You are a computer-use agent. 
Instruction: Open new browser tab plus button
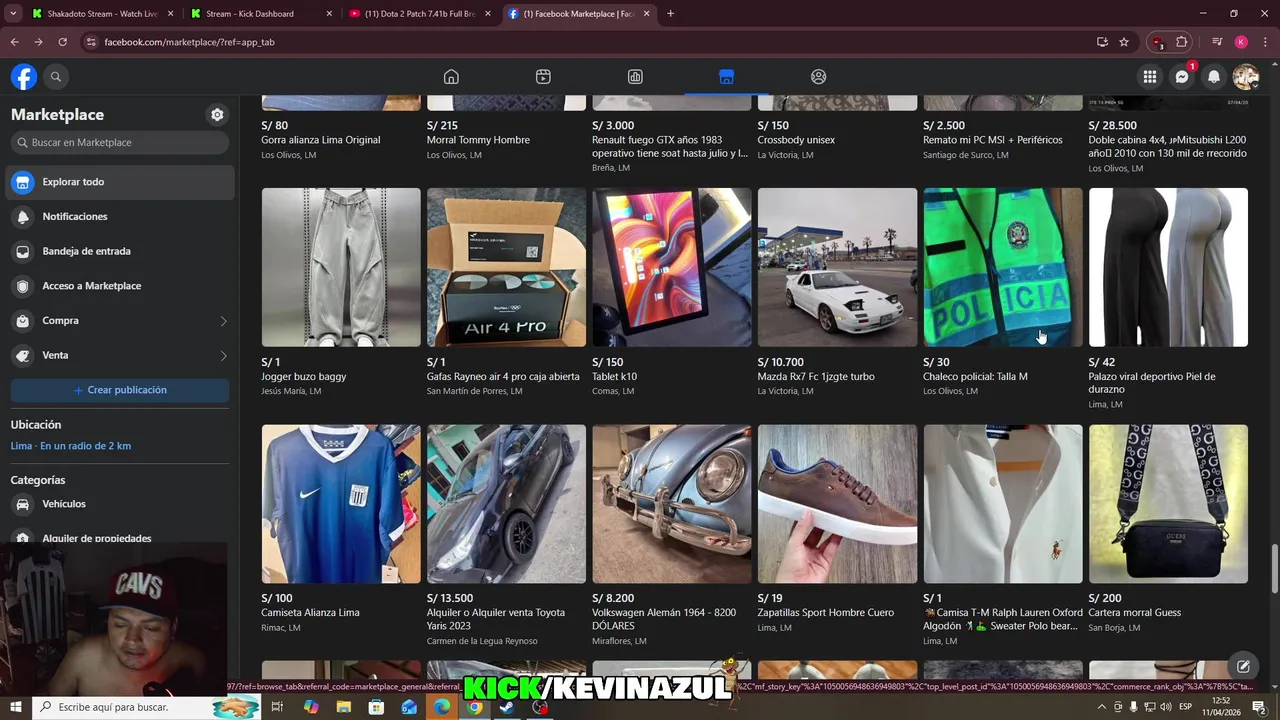tap(670, 14)
